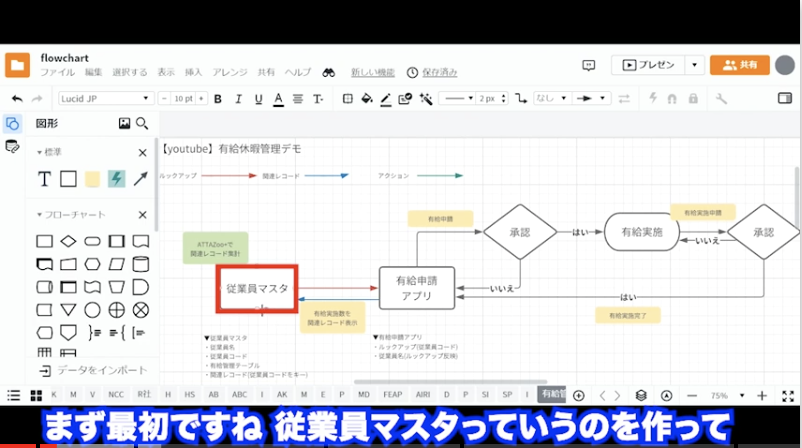Image resolution: width=802 pixels, height=448 pixels.
Task: Toggle bold text formatting
Action: (x=218, y=99)
